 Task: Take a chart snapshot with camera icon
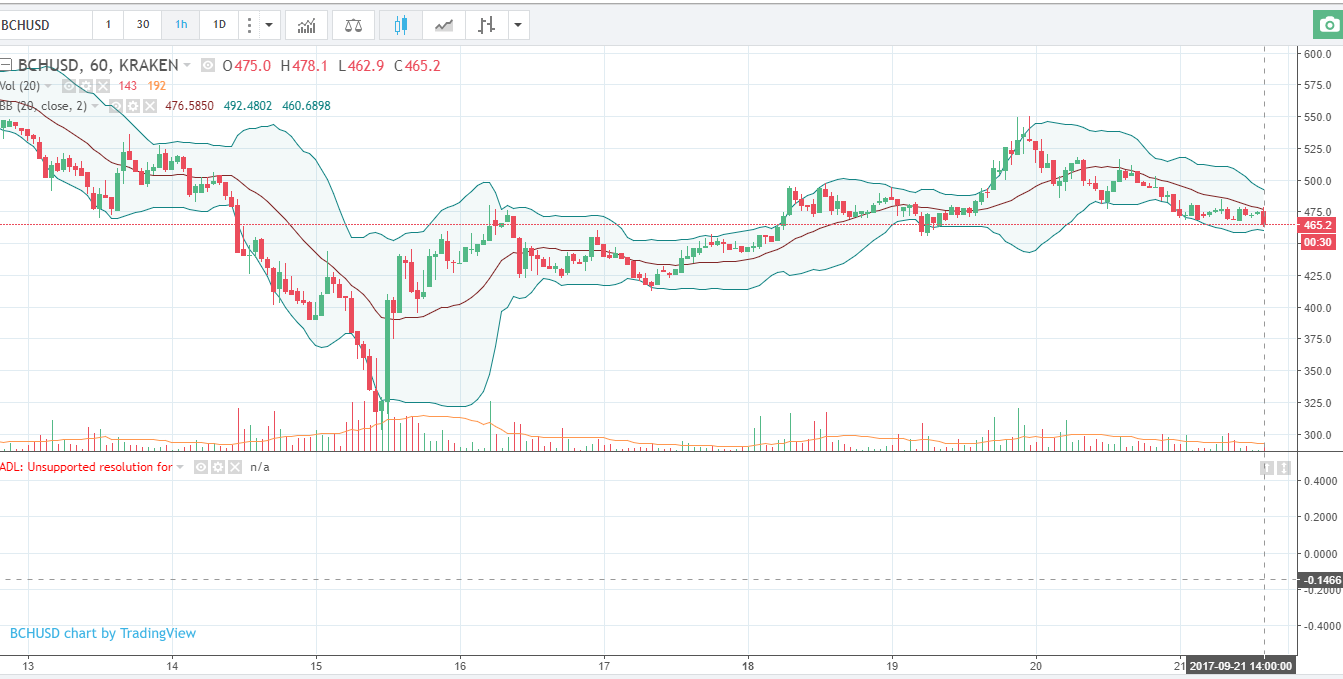(x=1328, y=25)
